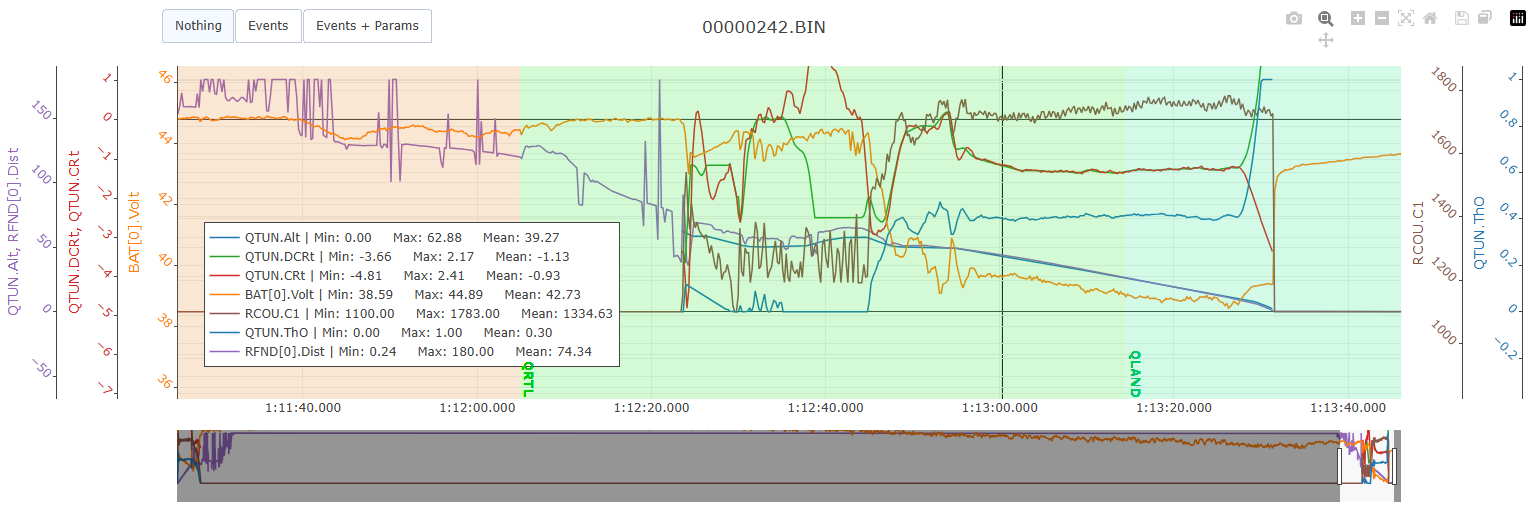The height and width of the screenshot is (505, 1527).
Task: Click the range slider's left handle
Action: 1340,466
